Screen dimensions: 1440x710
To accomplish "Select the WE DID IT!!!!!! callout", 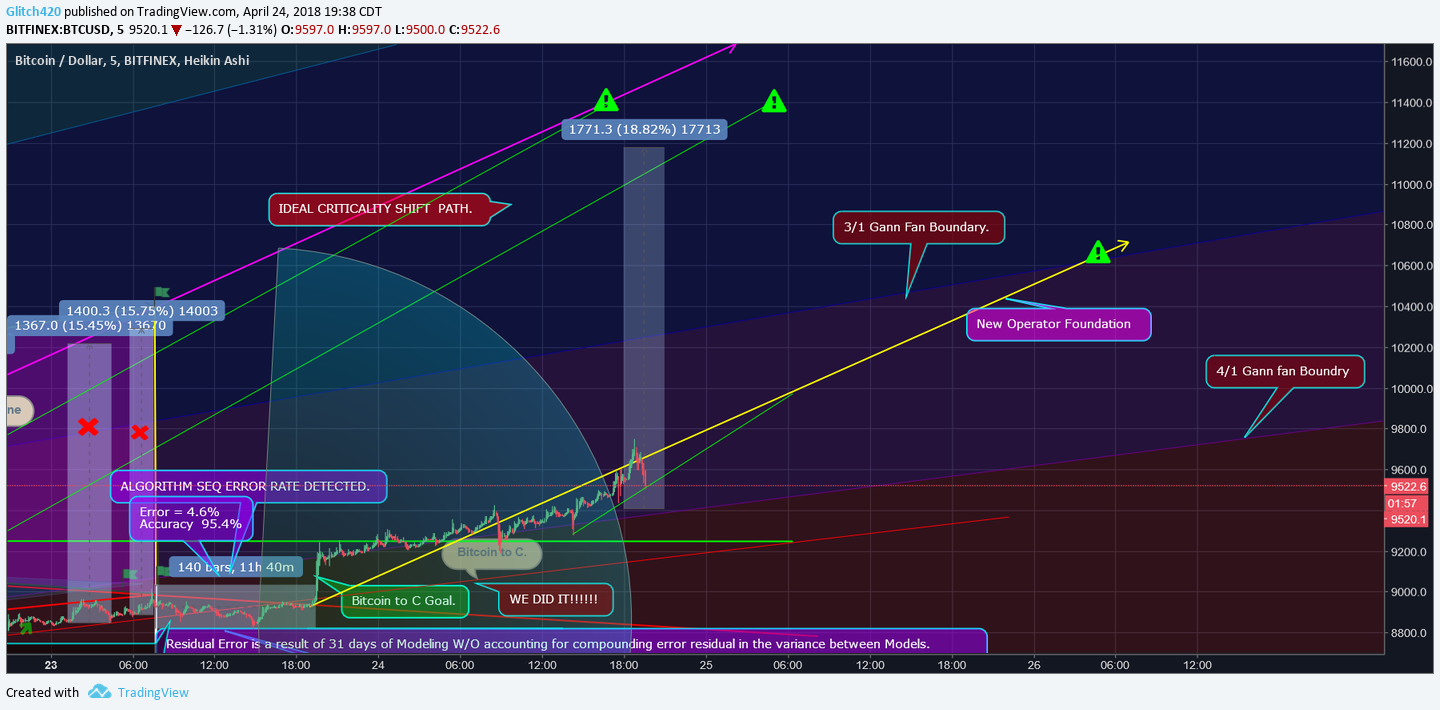I will pos(554,599).
